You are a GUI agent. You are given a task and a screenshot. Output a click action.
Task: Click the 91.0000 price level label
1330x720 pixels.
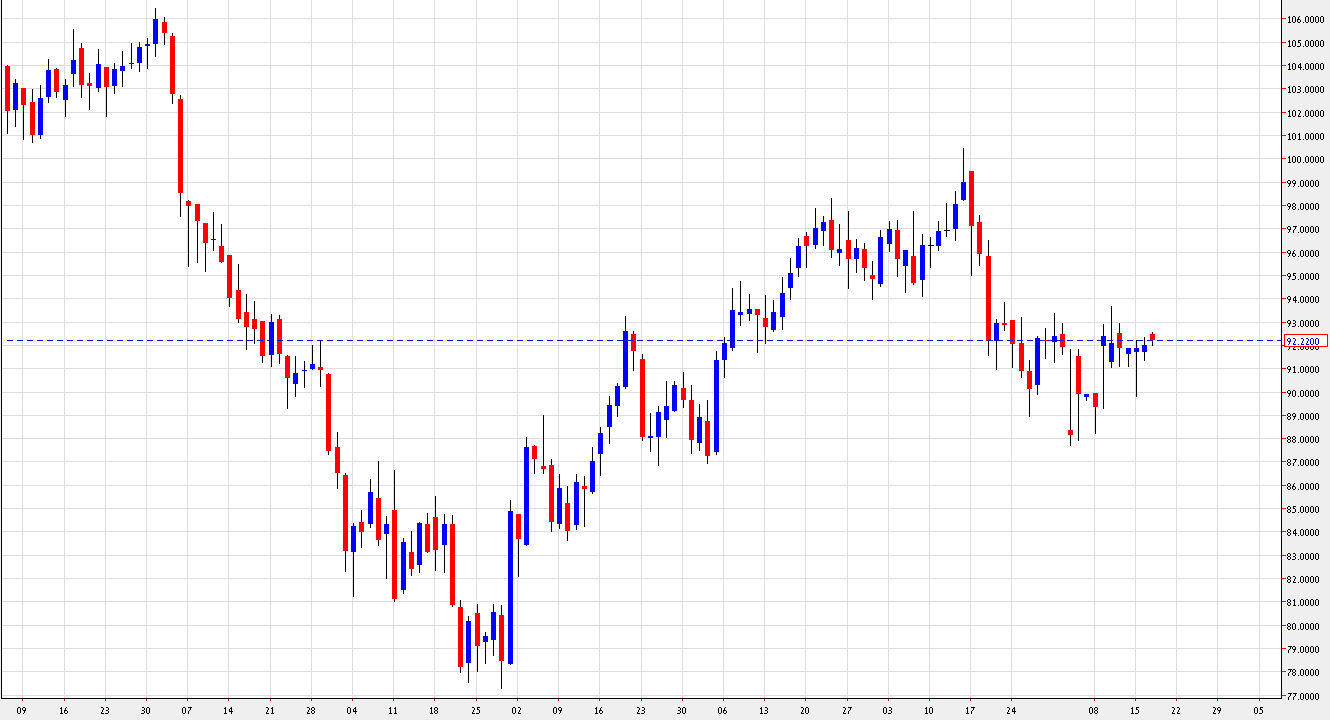tap(1304, 370)
